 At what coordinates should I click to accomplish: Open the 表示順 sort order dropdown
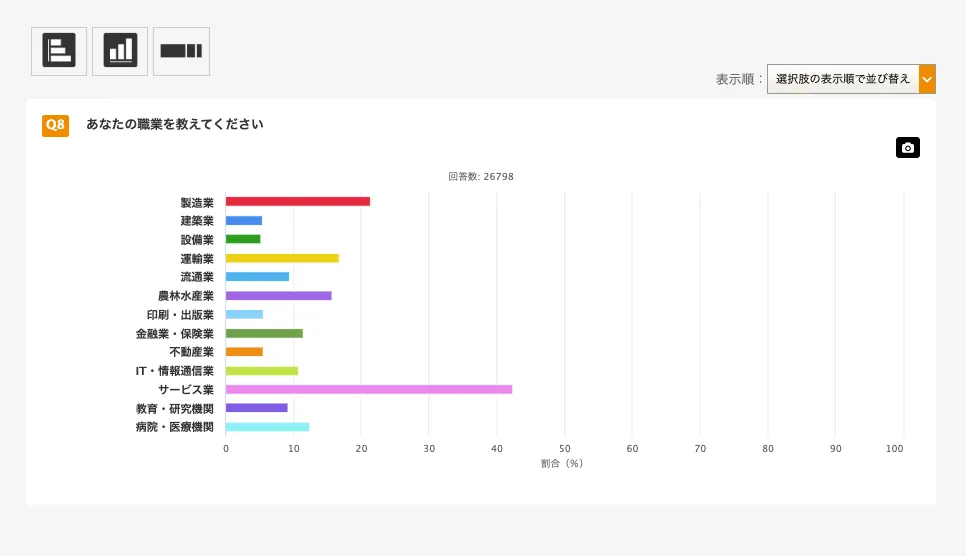click(843, 79)
